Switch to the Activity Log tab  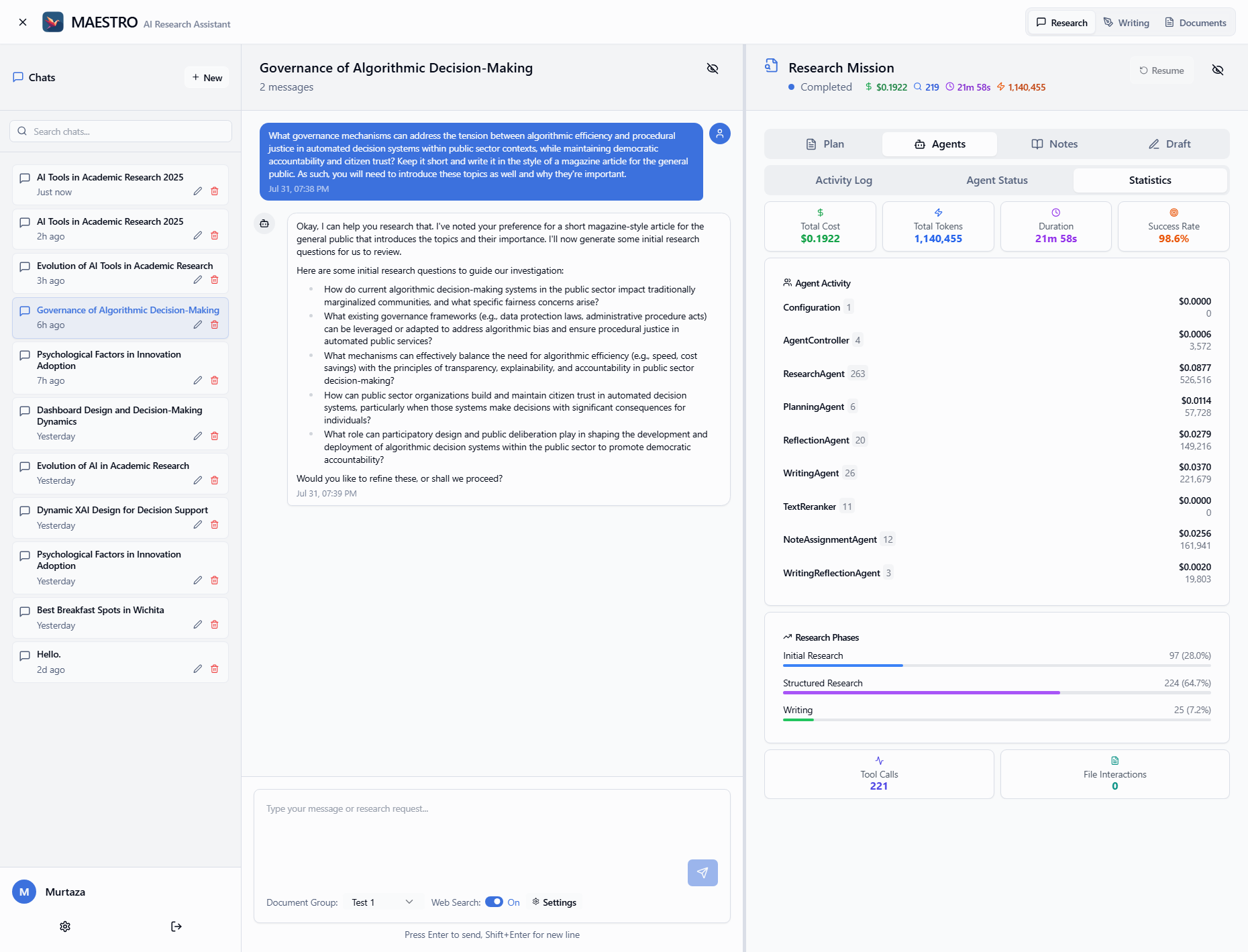pyautogui.click(x=843, y=180)
